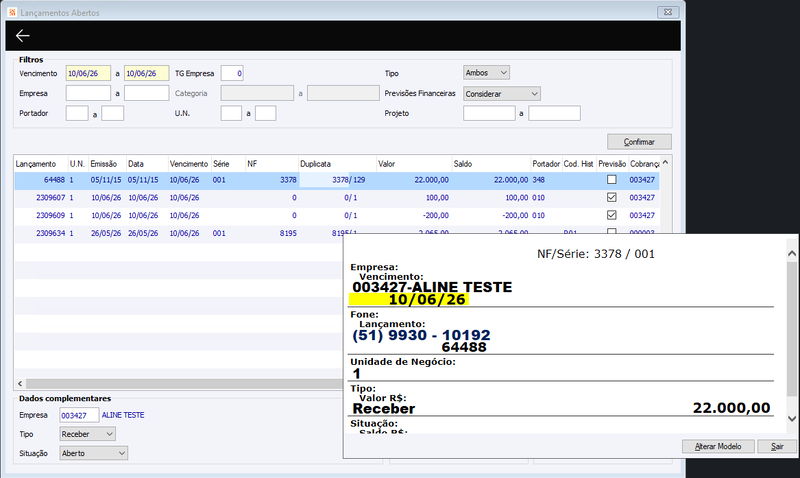Click the horizontal scrollbar under the grid

(x=184, y=384)
